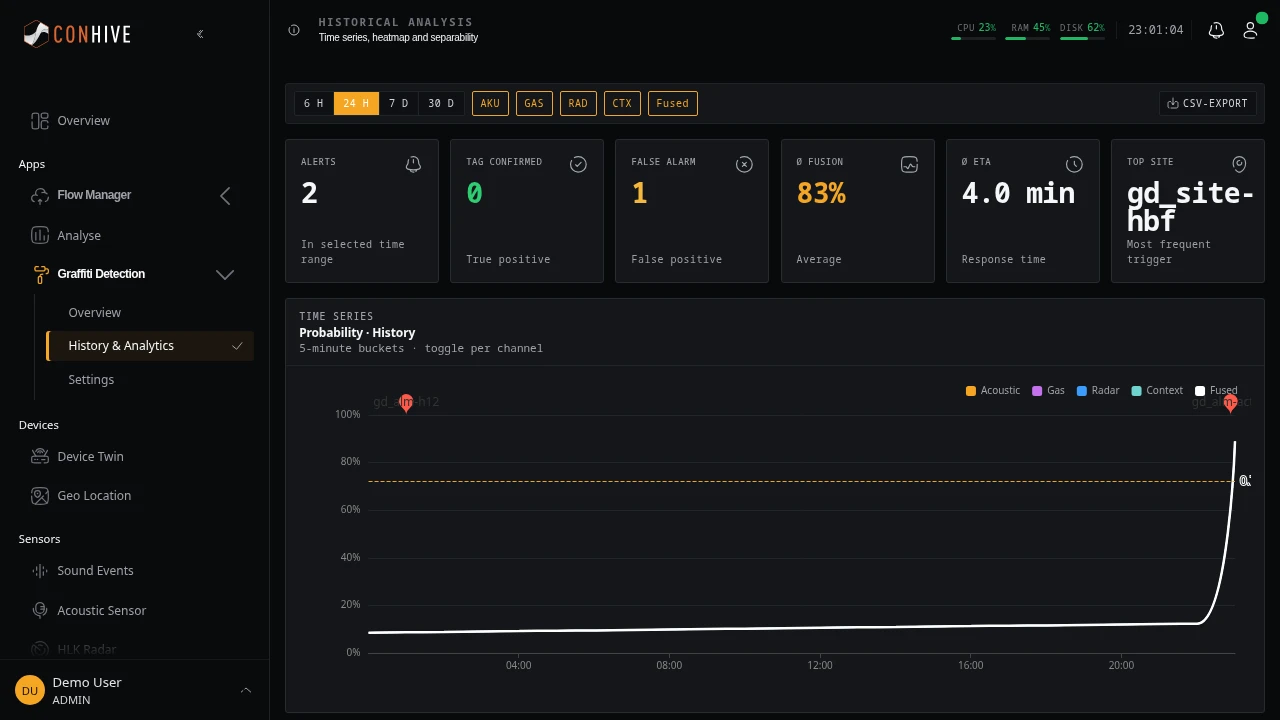Click the info icon beside Historical Analysis
This screenshot has height=720, width=1280.
click(294, 30)
